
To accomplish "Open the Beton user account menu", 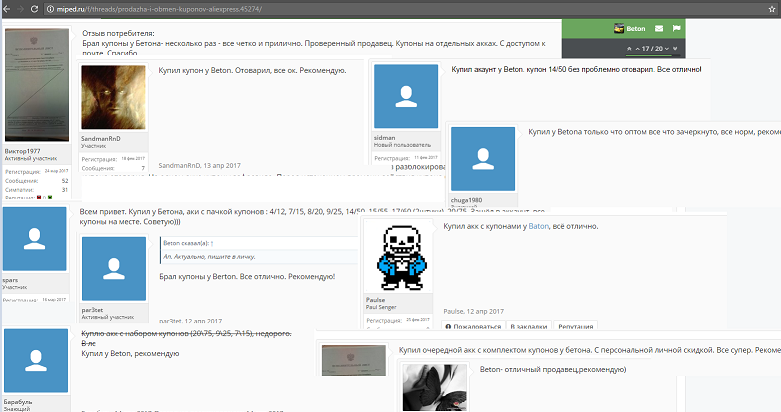I will [630, 28].
